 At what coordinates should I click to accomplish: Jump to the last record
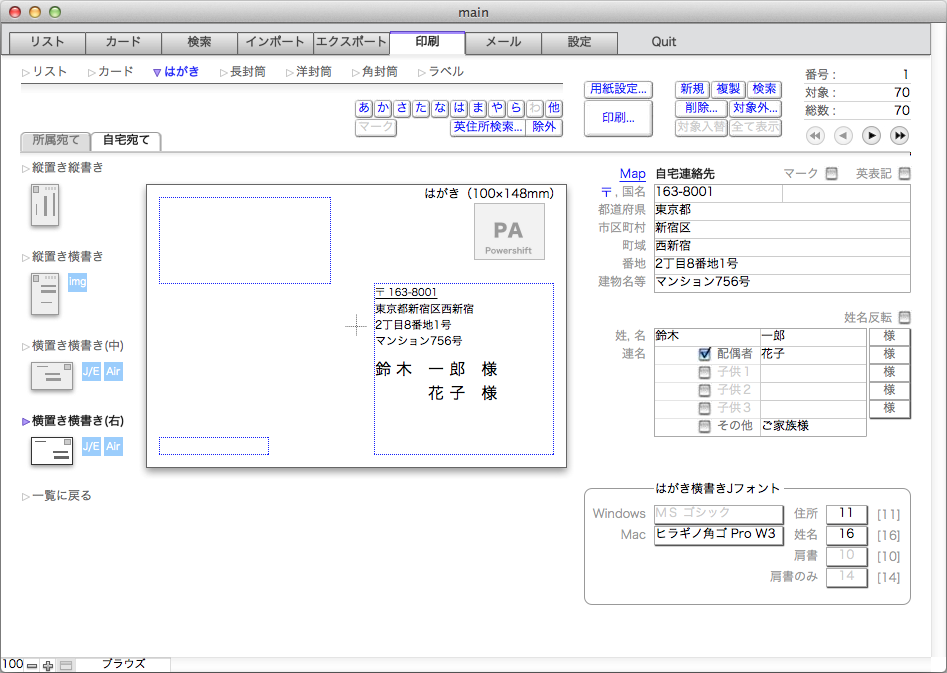(x=899, y=135)
